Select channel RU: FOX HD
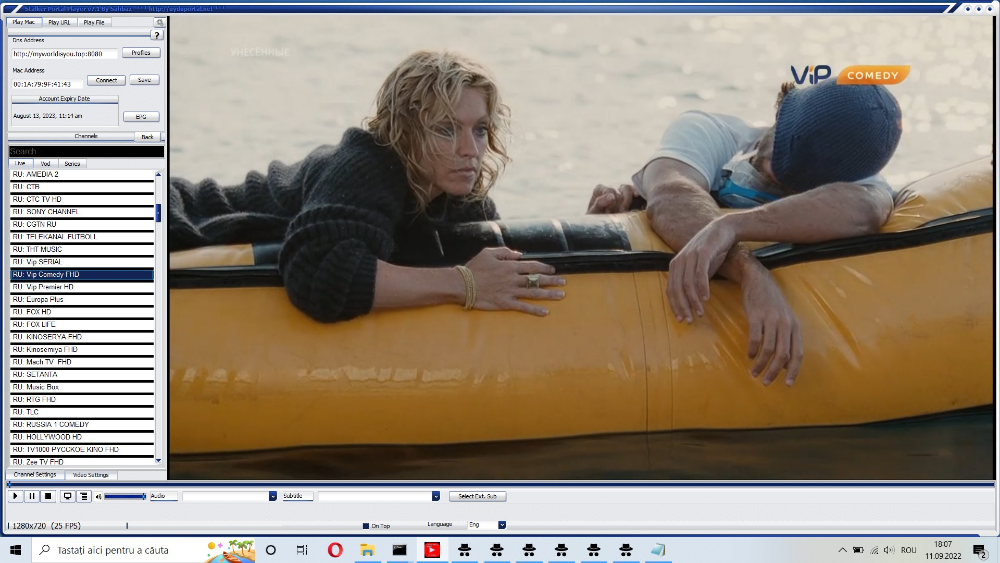Viewport: 1000px width, 563px height. coord(82,312)
